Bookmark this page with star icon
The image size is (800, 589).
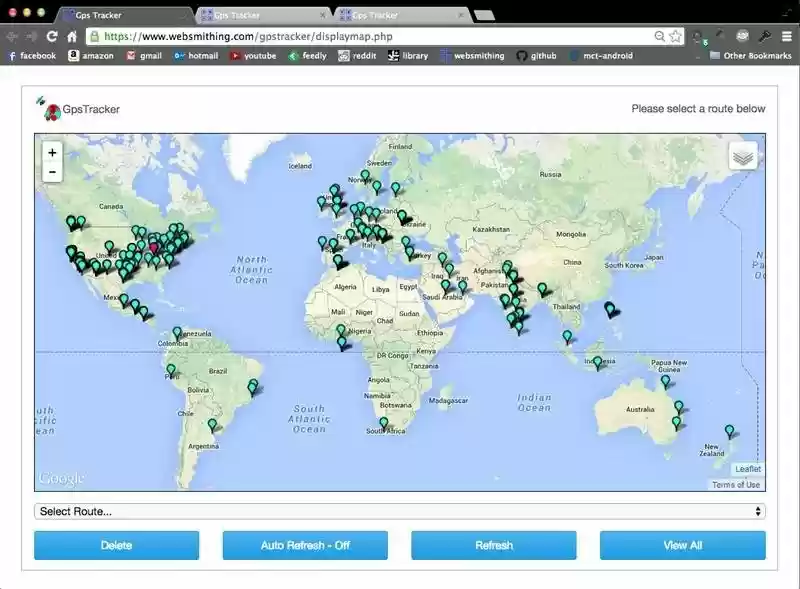pyautogui.click(x=676, y=36)
